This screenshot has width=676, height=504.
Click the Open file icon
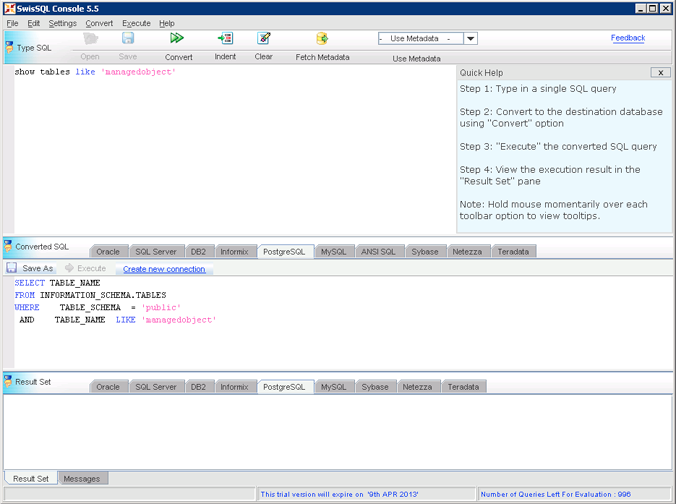[90, 39]
